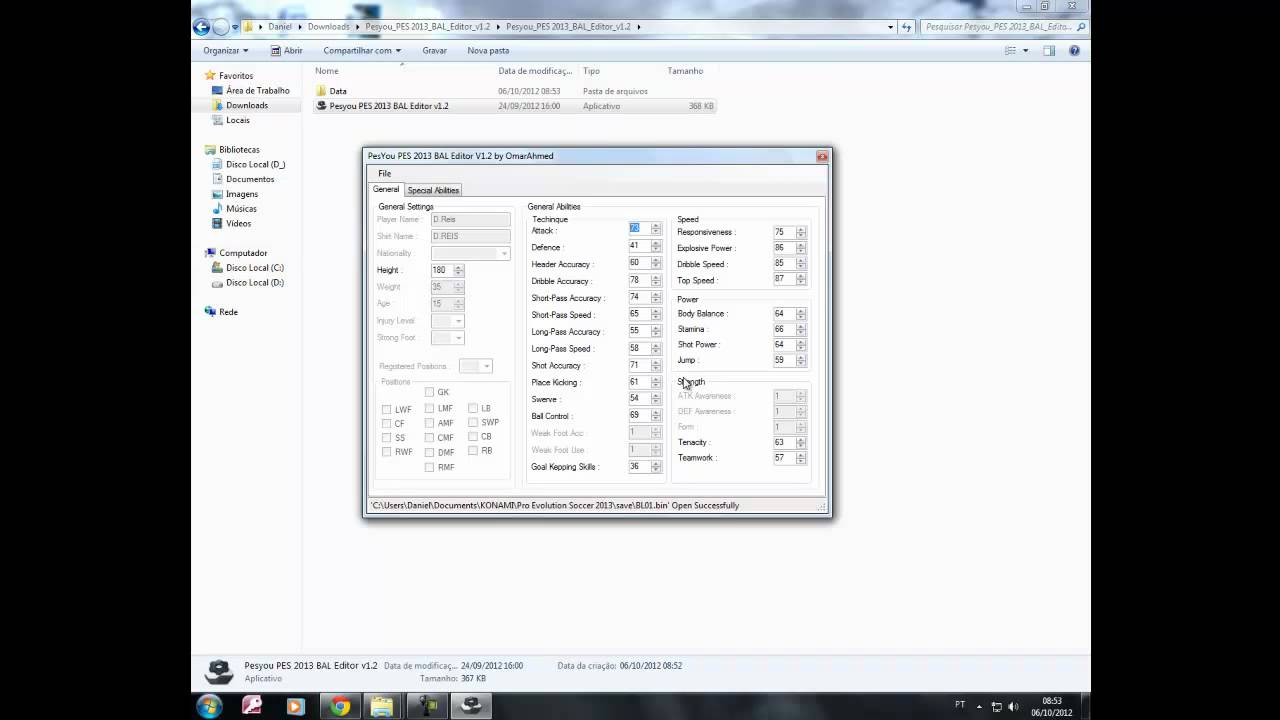This screenshot has height=720, width=1280.
Task: Expand the address bar history dropdown arrow
Action: [x=891, y=27]
